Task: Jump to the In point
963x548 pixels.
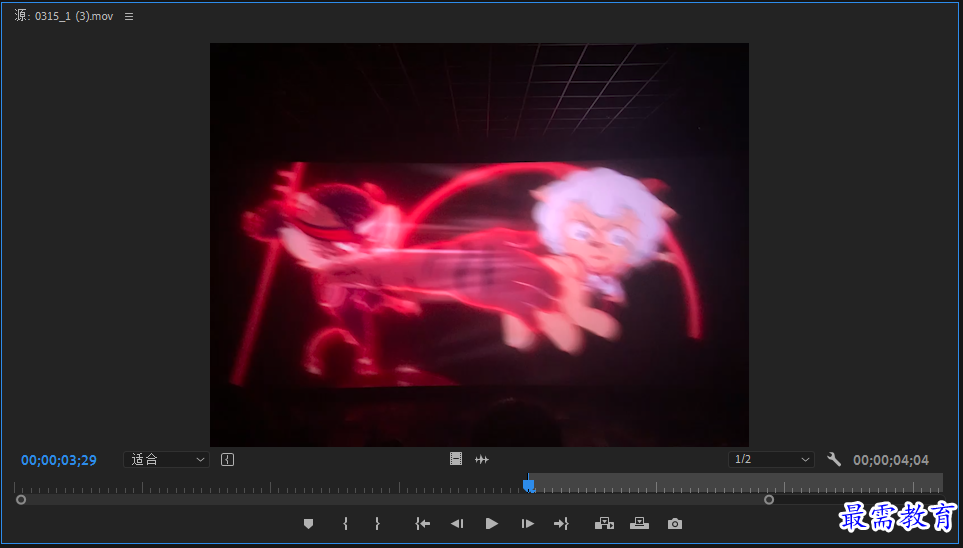Action: pyautogui.click(x=423, y=523)
